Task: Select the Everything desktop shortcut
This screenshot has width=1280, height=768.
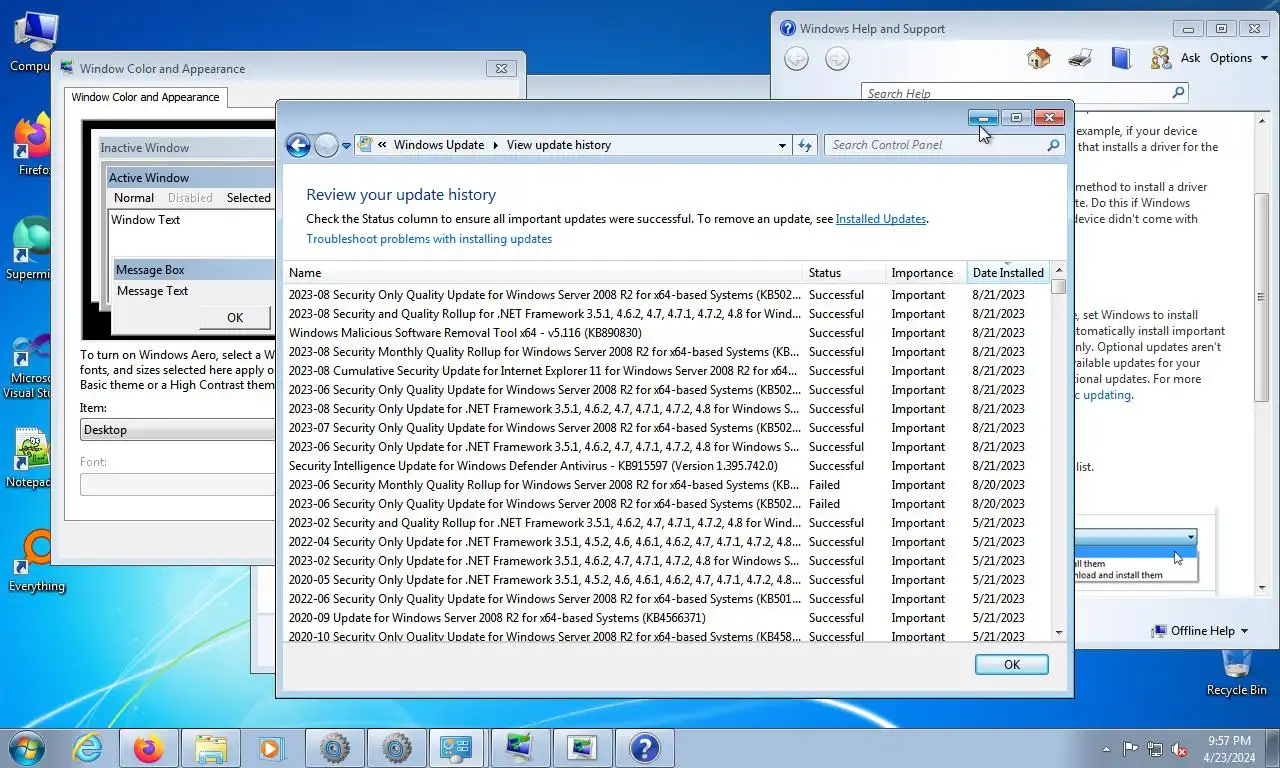Action: 37,562
